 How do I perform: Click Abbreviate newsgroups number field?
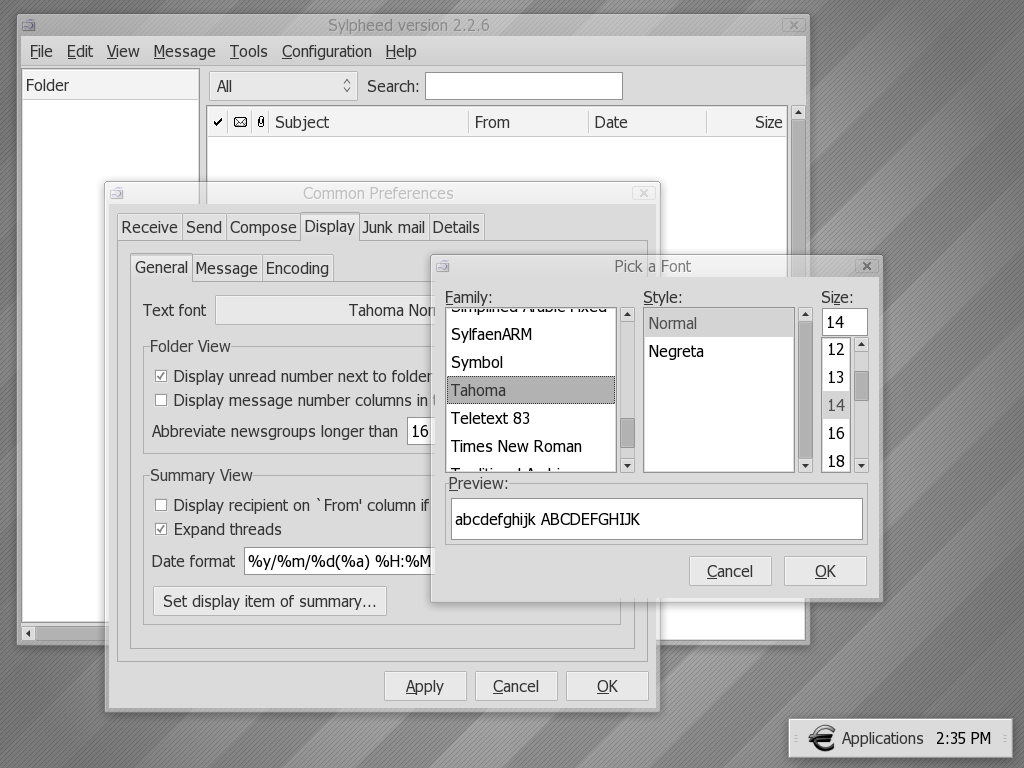click(x=421, y=431)
